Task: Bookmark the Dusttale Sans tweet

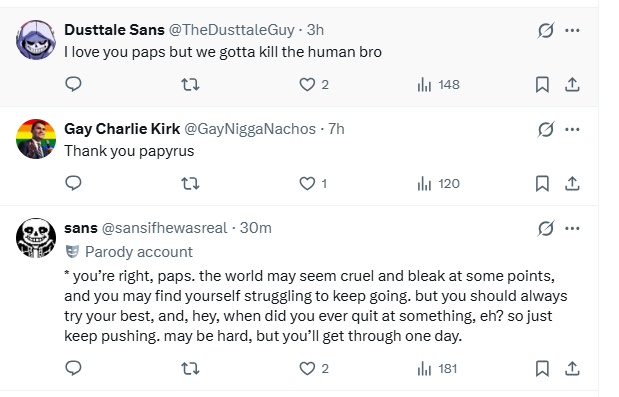Action: click(542, 84)
